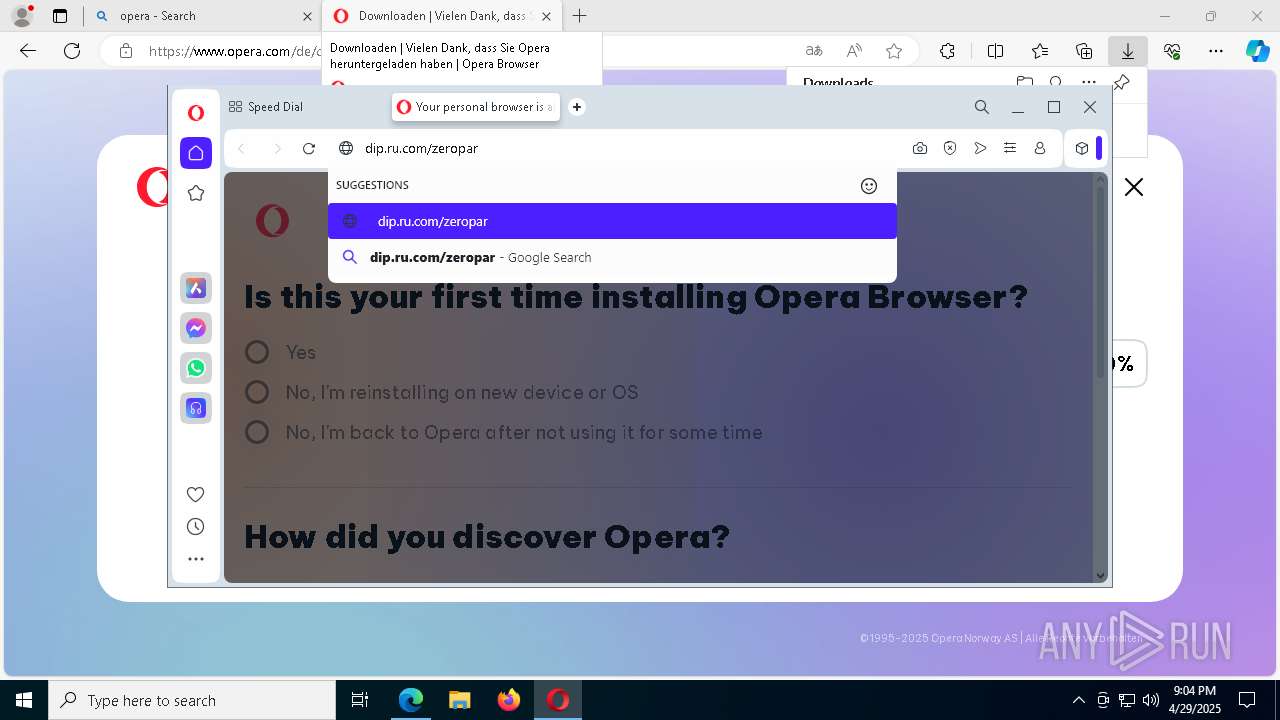The height and width of the screenshot is (720, 1280).
Task: Open Opera extensions cube icon
Action: (x=1082, y=148)
